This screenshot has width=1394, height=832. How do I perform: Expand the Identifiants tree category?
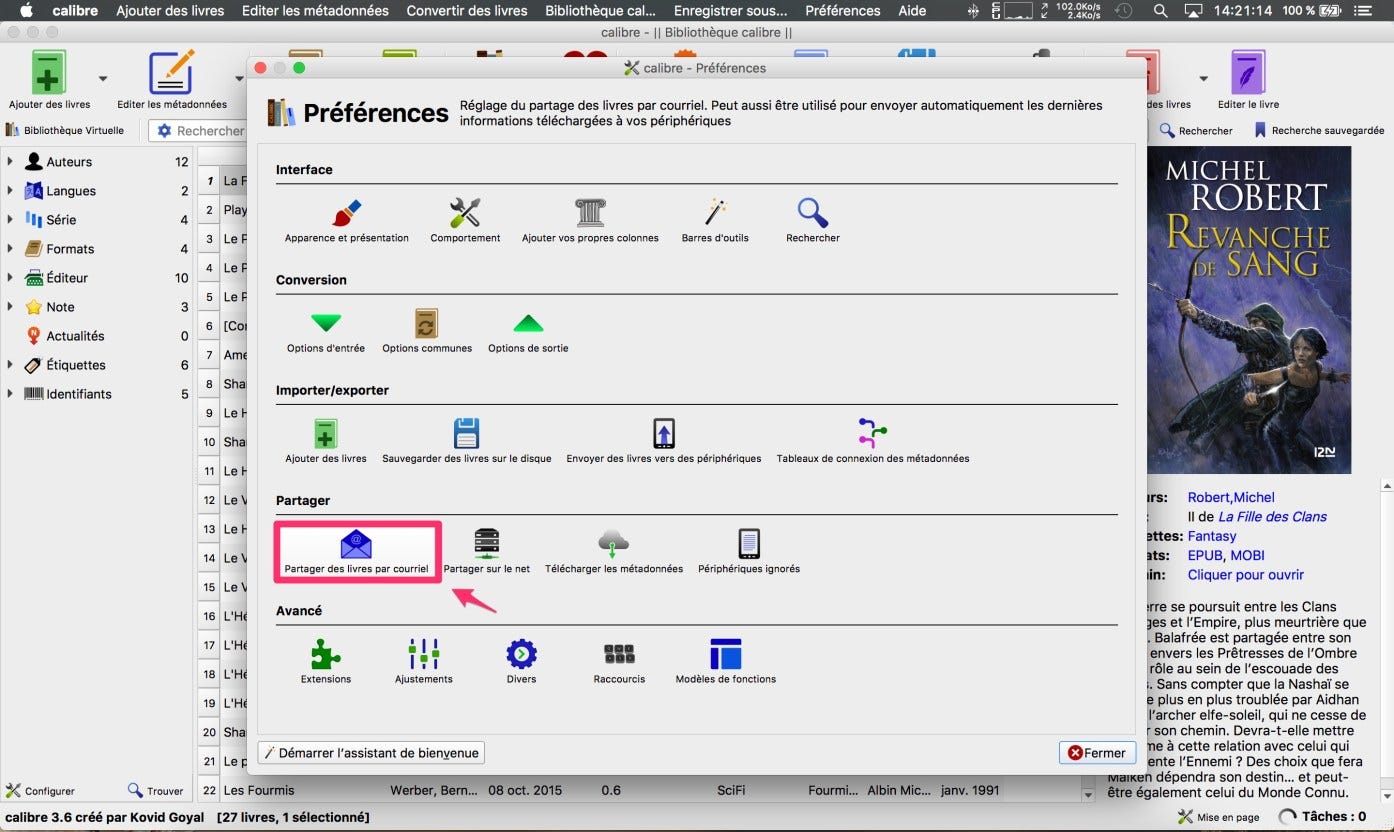(x=10, y=393)
